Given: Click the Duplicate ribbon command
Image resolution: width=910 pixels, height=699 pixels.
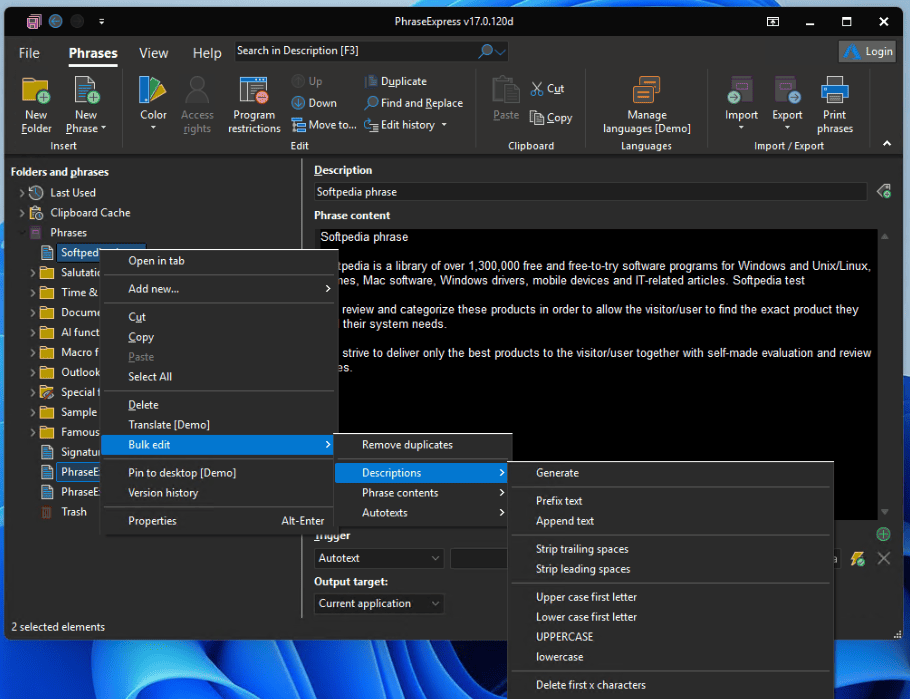Looking at the screenshot, I should (x=396, y=81).
